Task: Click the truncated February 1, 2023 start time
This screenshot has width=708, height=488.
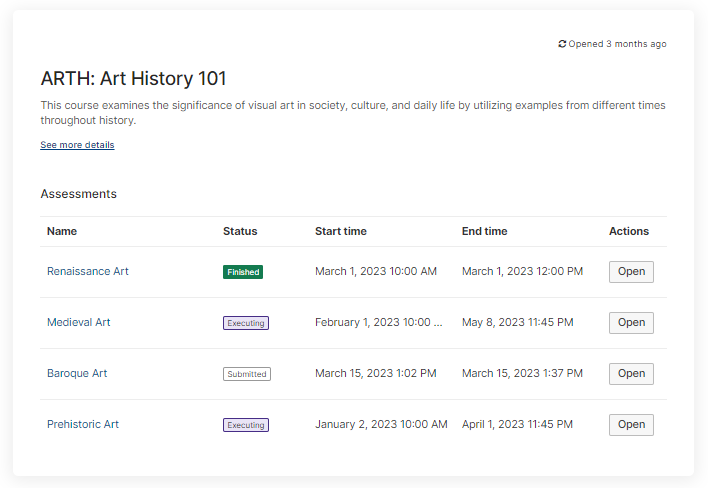Action: click(379, 322)
